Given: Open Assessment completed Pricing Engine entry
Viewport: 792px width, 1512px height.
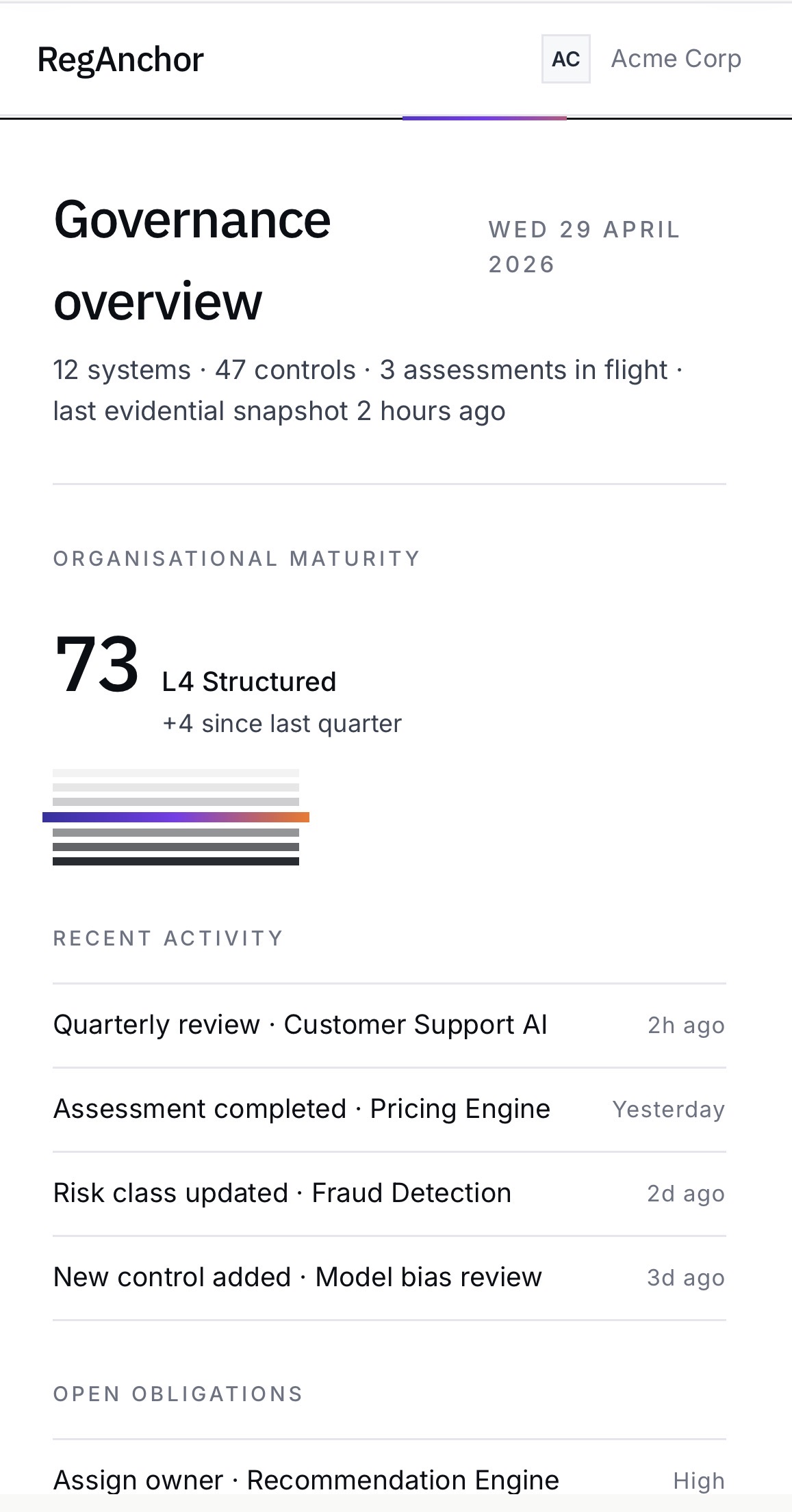Looking at the screenshot, I should 389,1109.
